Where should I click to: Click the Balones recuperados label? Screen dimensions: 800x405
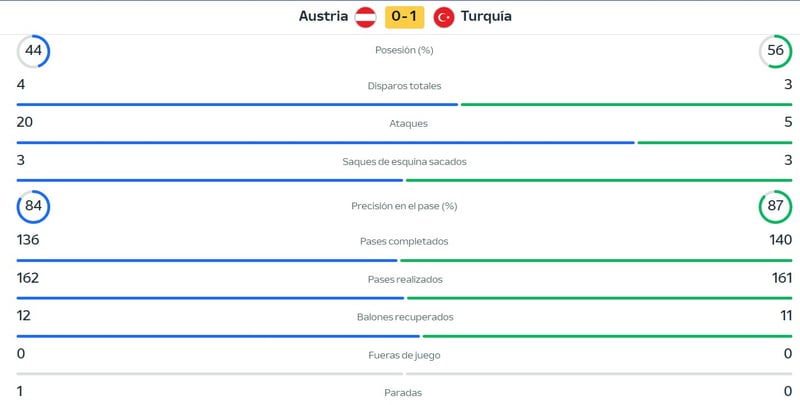404,317
